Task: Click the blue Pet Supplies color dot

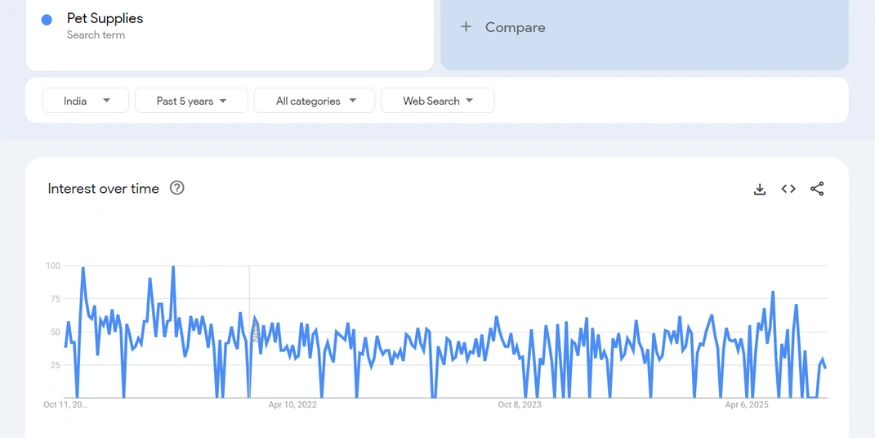Action: point(47,20)
